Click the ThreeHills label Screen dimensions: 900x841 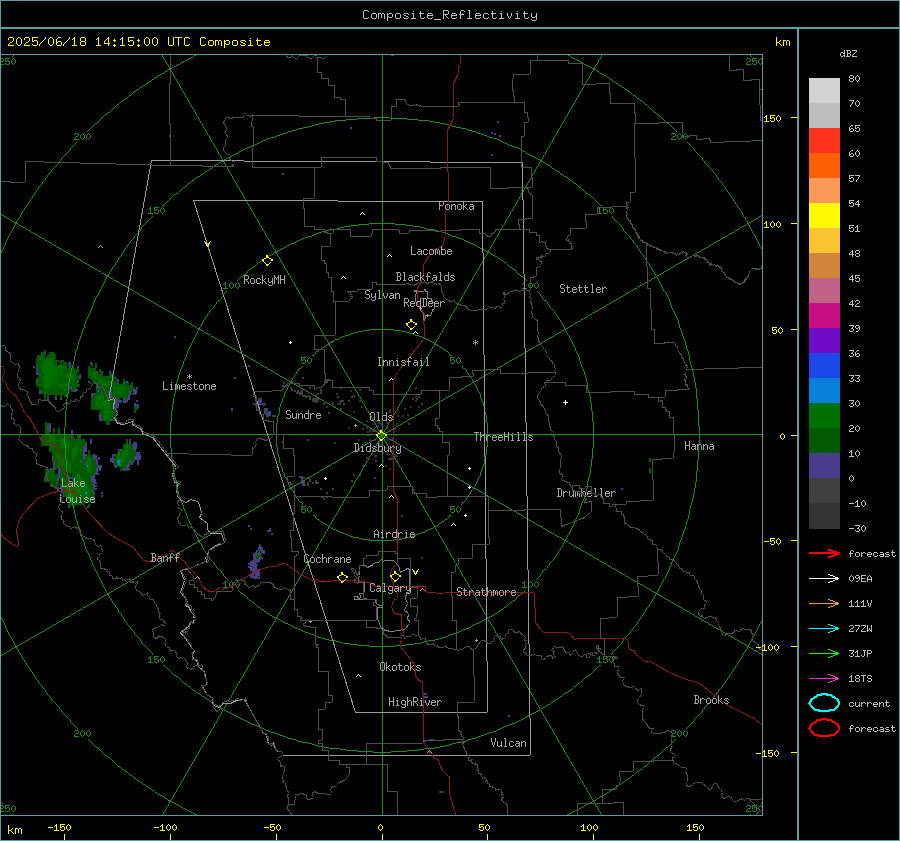coord(503,437)
